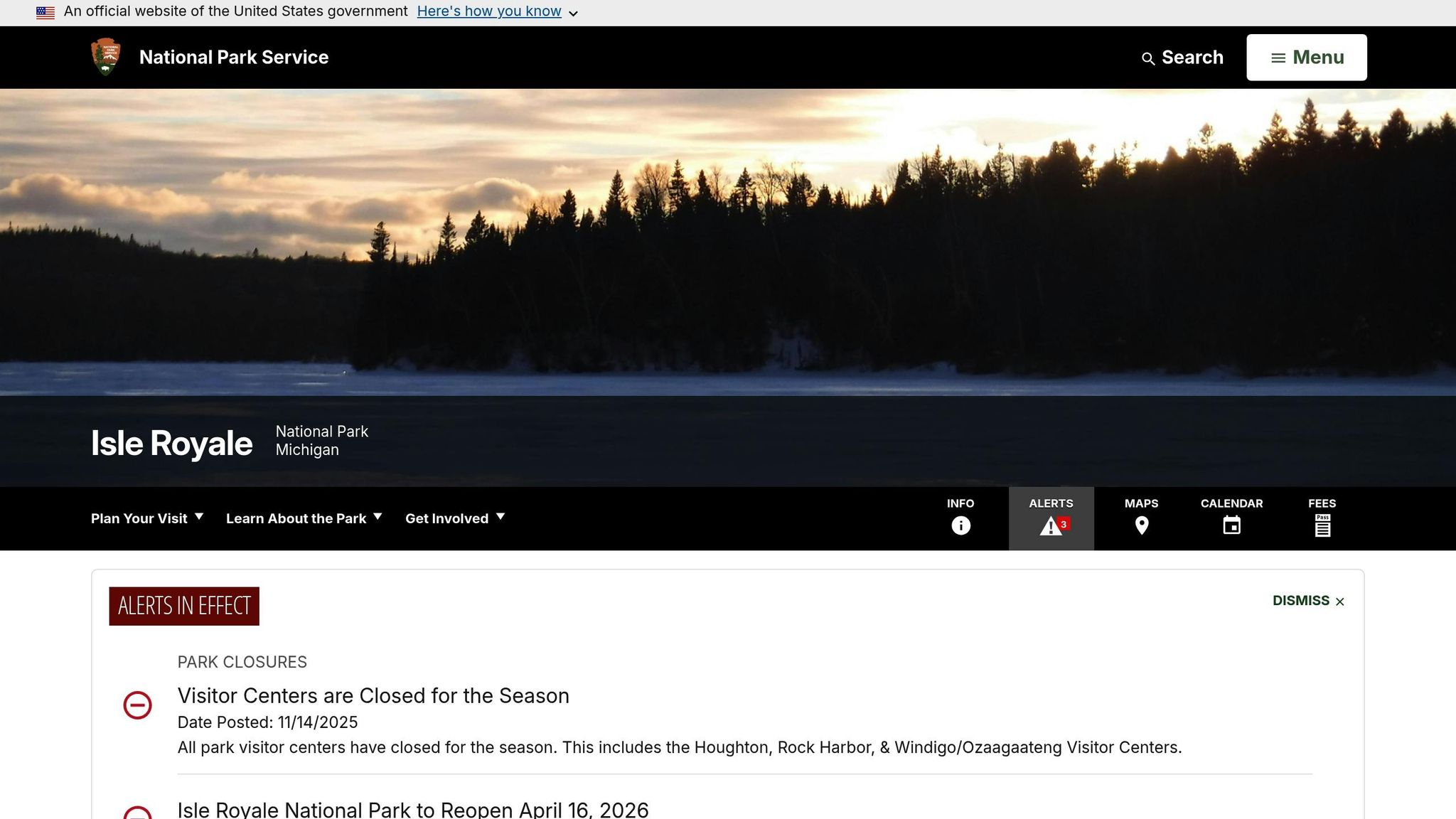The height and width of the screenshot is (819, 1456).
Task: Click 'An official website of the United States government' text
Action: (236, 11)
